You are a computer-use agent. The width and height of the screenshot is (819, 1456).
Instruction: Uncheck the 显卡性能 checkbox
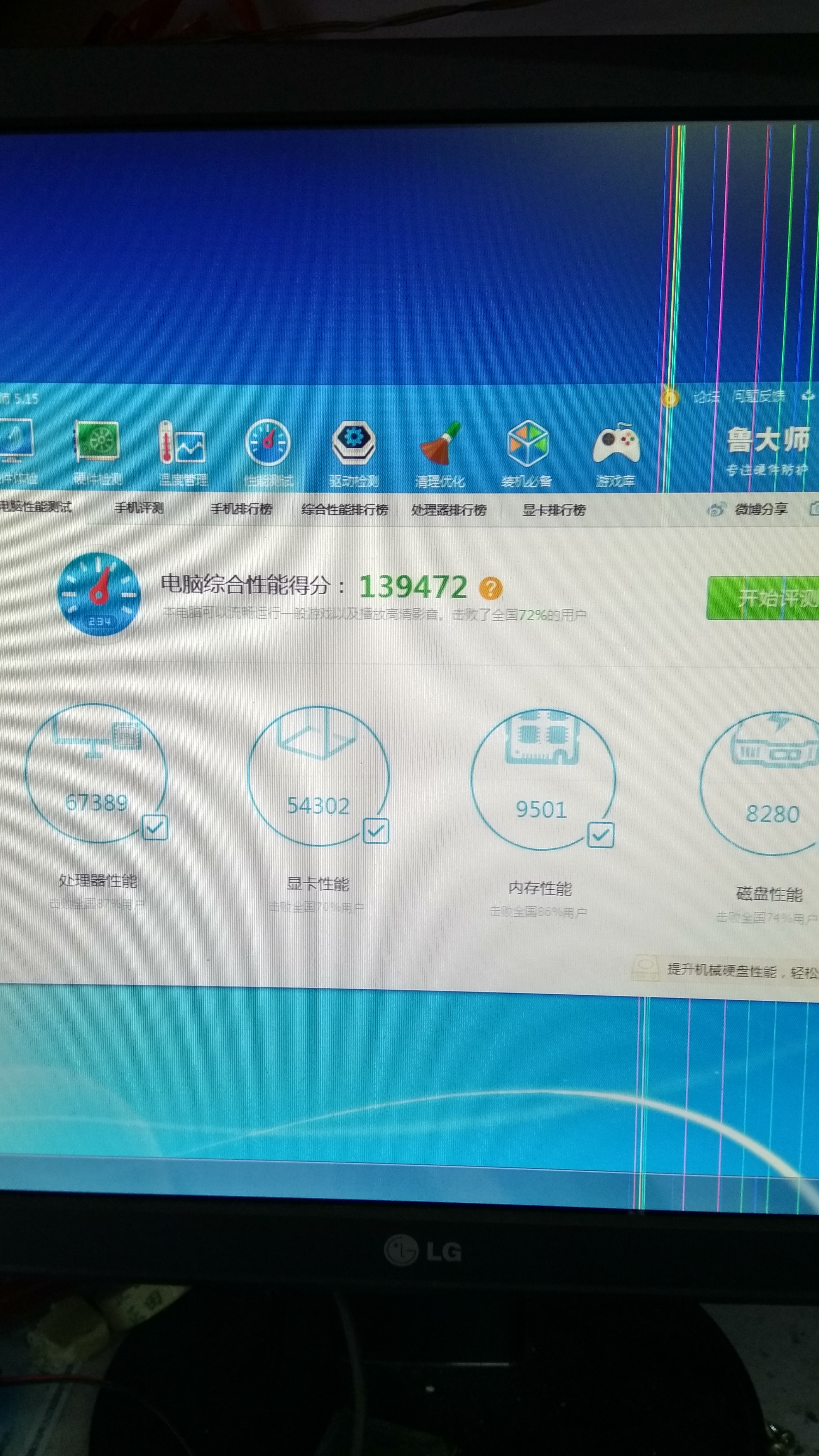[376, 831]
